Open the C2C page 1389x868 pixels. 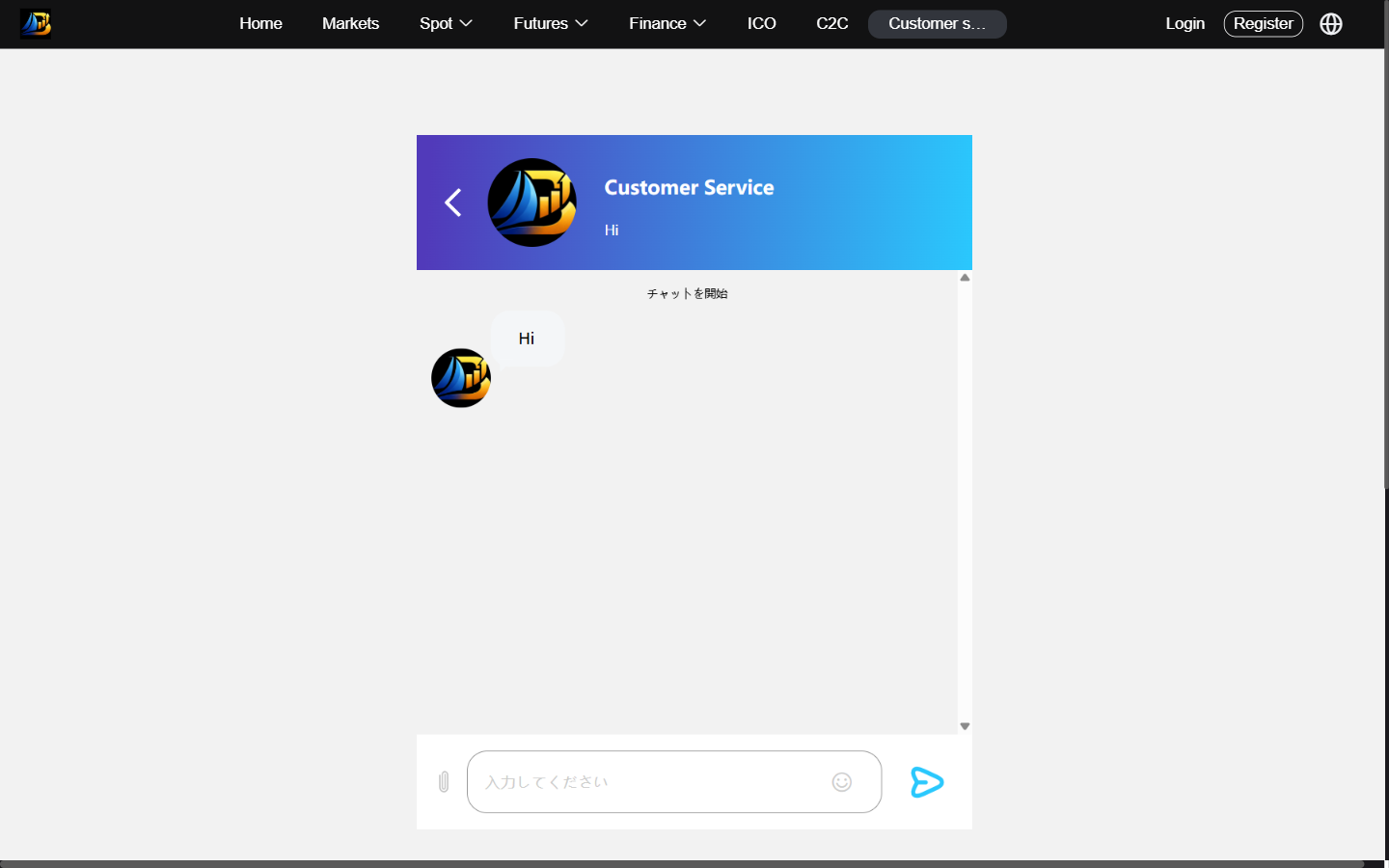click(832, 23)
